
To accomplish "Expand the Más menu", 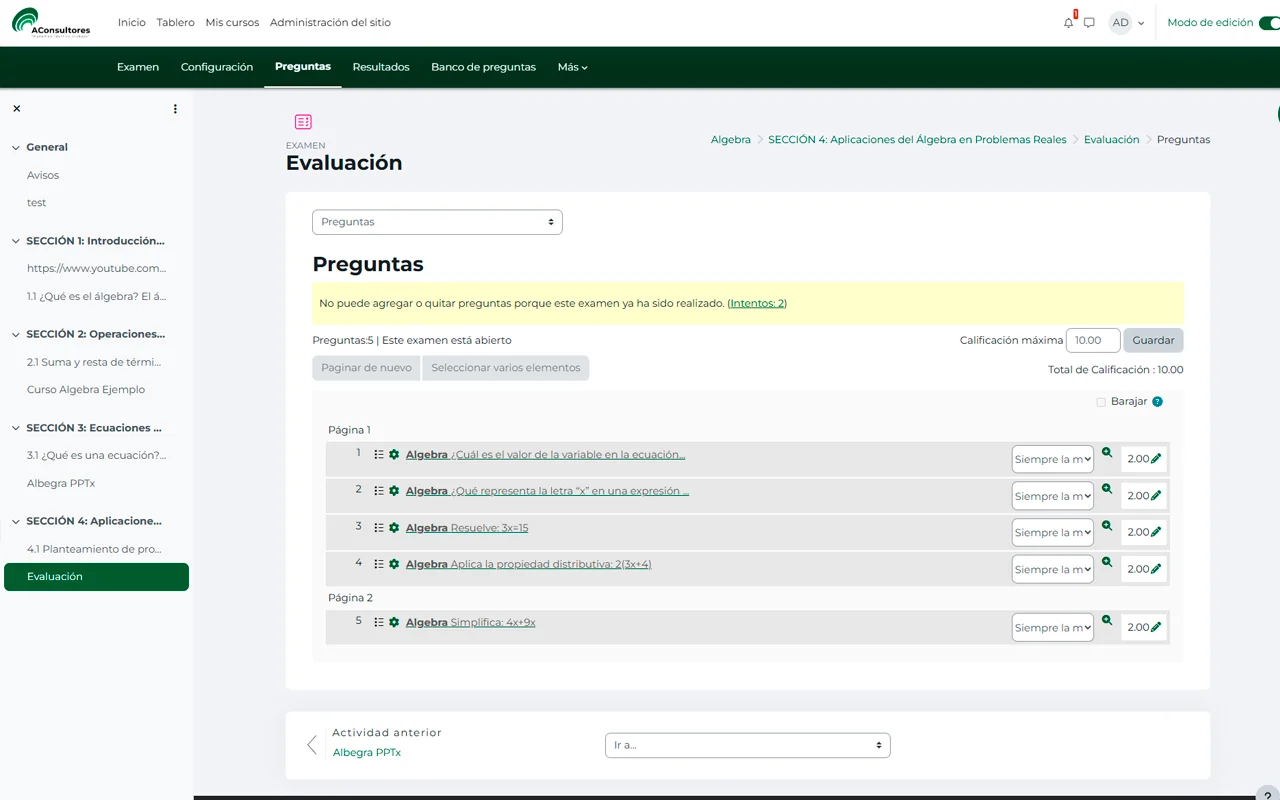I will pyautogui.click(x=572, y=67).
